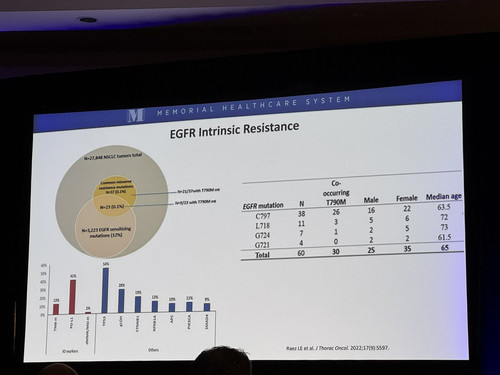500x375 pixels.
Task: Select the 'N=23 (0.1%)' overlap label
Action: tap(112, 207)
